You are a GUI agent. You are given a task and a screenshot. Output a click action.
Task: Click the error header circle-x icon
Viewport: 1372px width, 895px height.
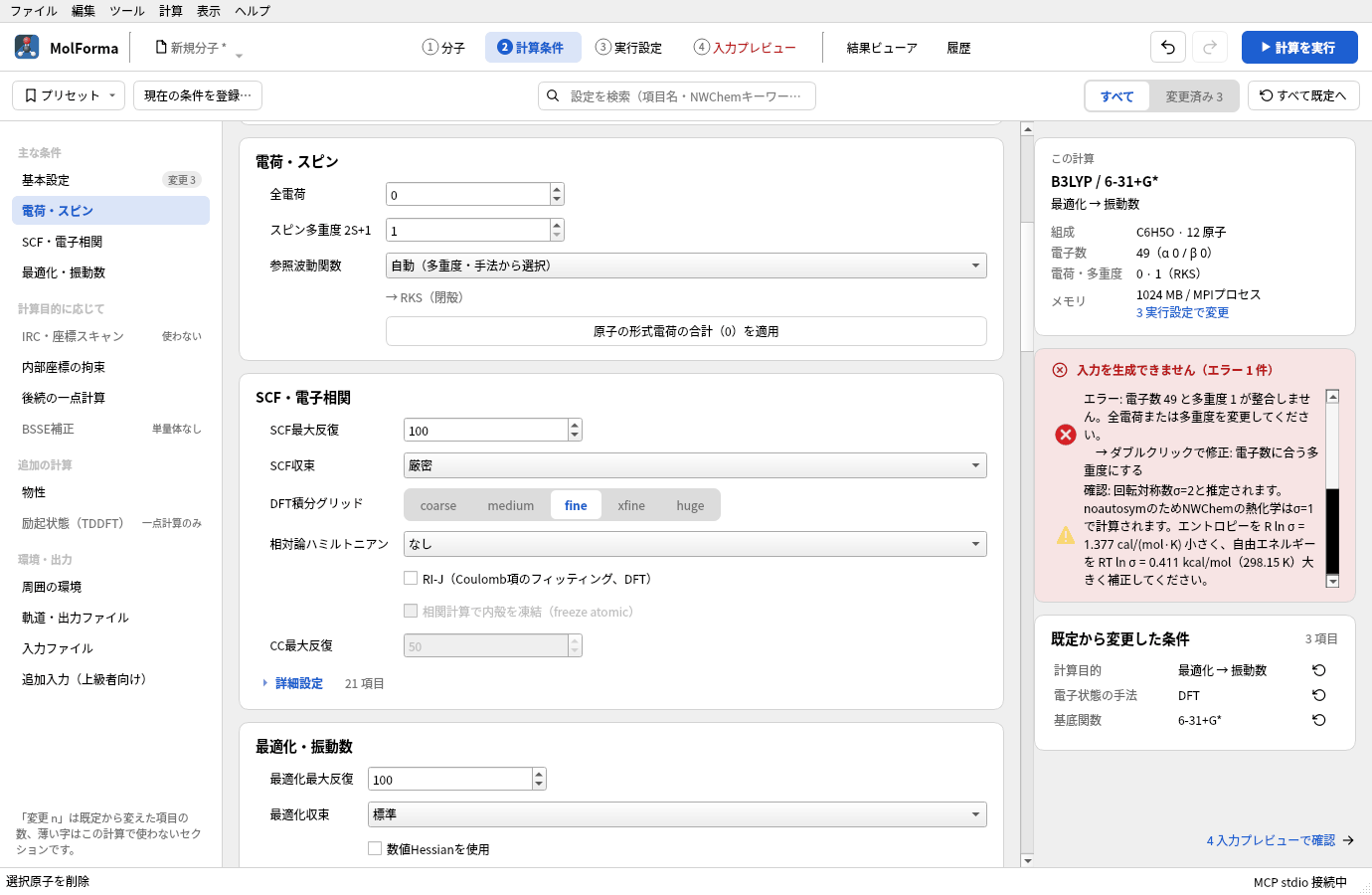(1060, 370)
